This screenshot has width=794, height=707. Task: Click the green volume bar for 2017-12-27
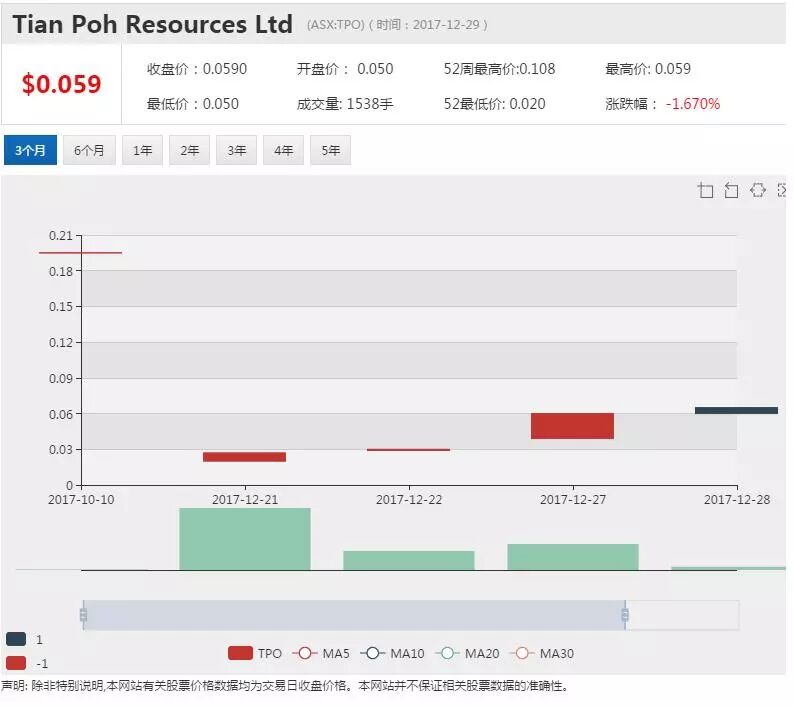(573, 557)
